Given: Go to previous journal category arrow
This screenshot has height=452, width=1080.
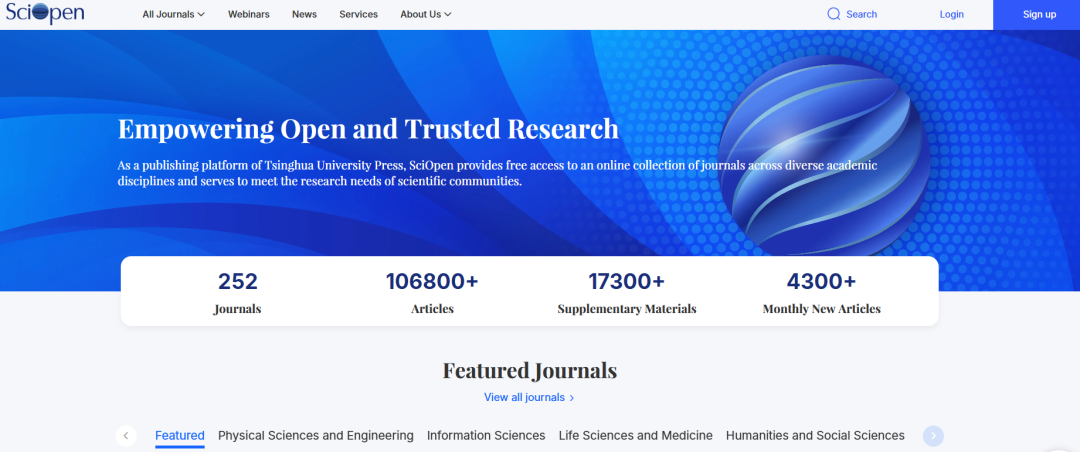Looking at the screenshot, I should click(126, 435).
